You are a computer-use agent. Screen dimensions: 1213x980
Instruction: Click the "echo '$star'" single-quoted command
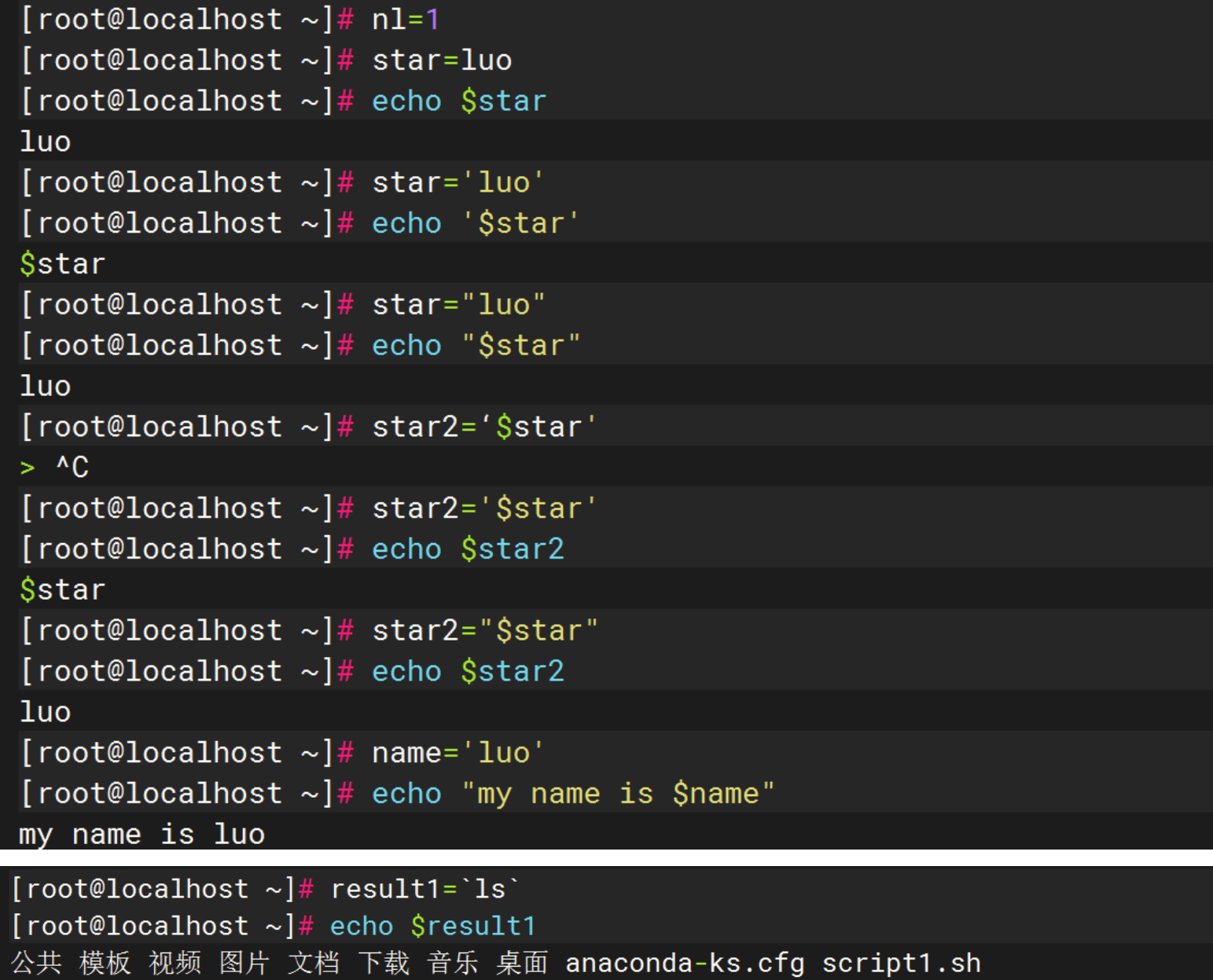pos(476,223)
